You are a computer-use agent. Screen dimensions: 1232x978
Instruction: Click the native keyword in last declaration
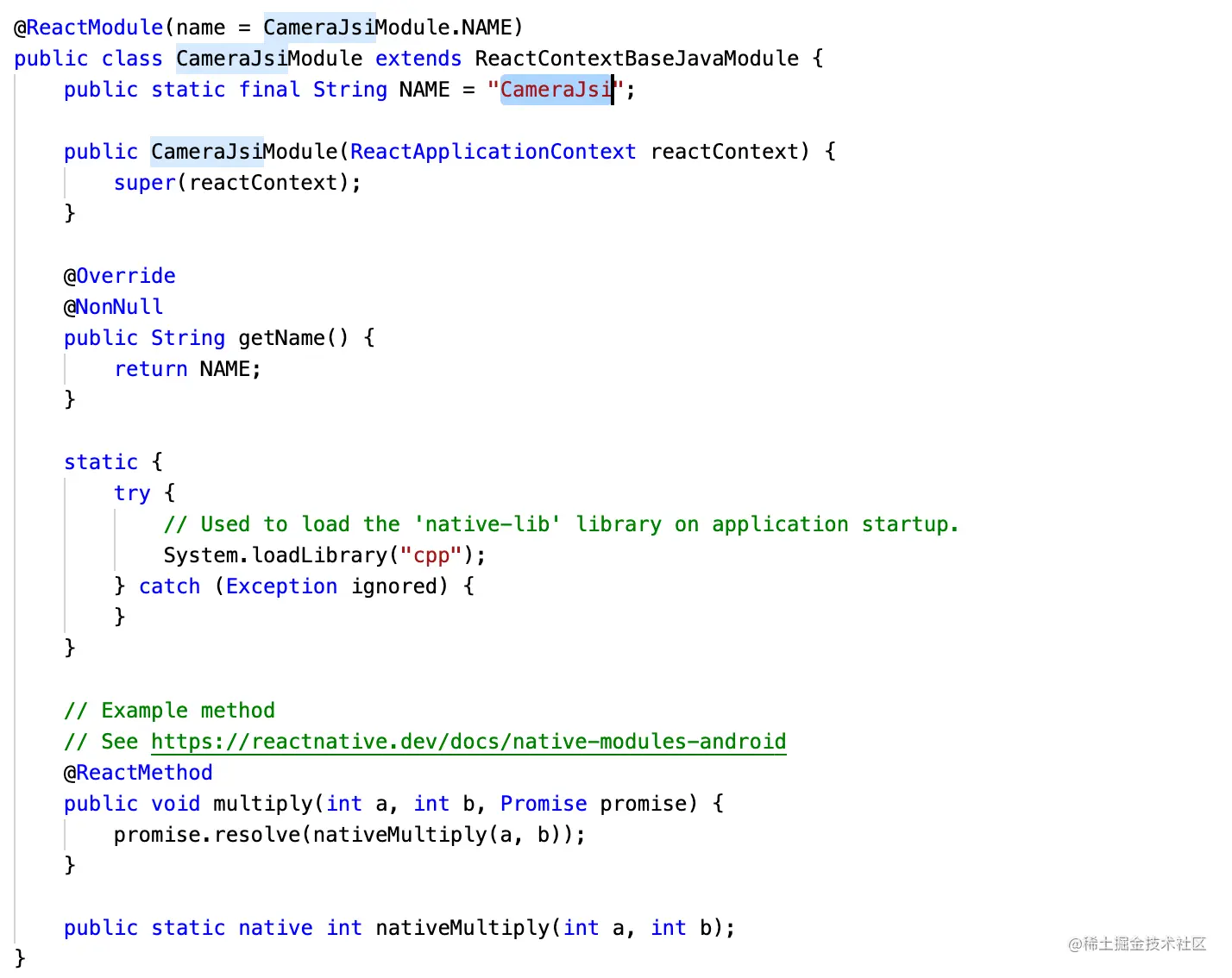275,928
